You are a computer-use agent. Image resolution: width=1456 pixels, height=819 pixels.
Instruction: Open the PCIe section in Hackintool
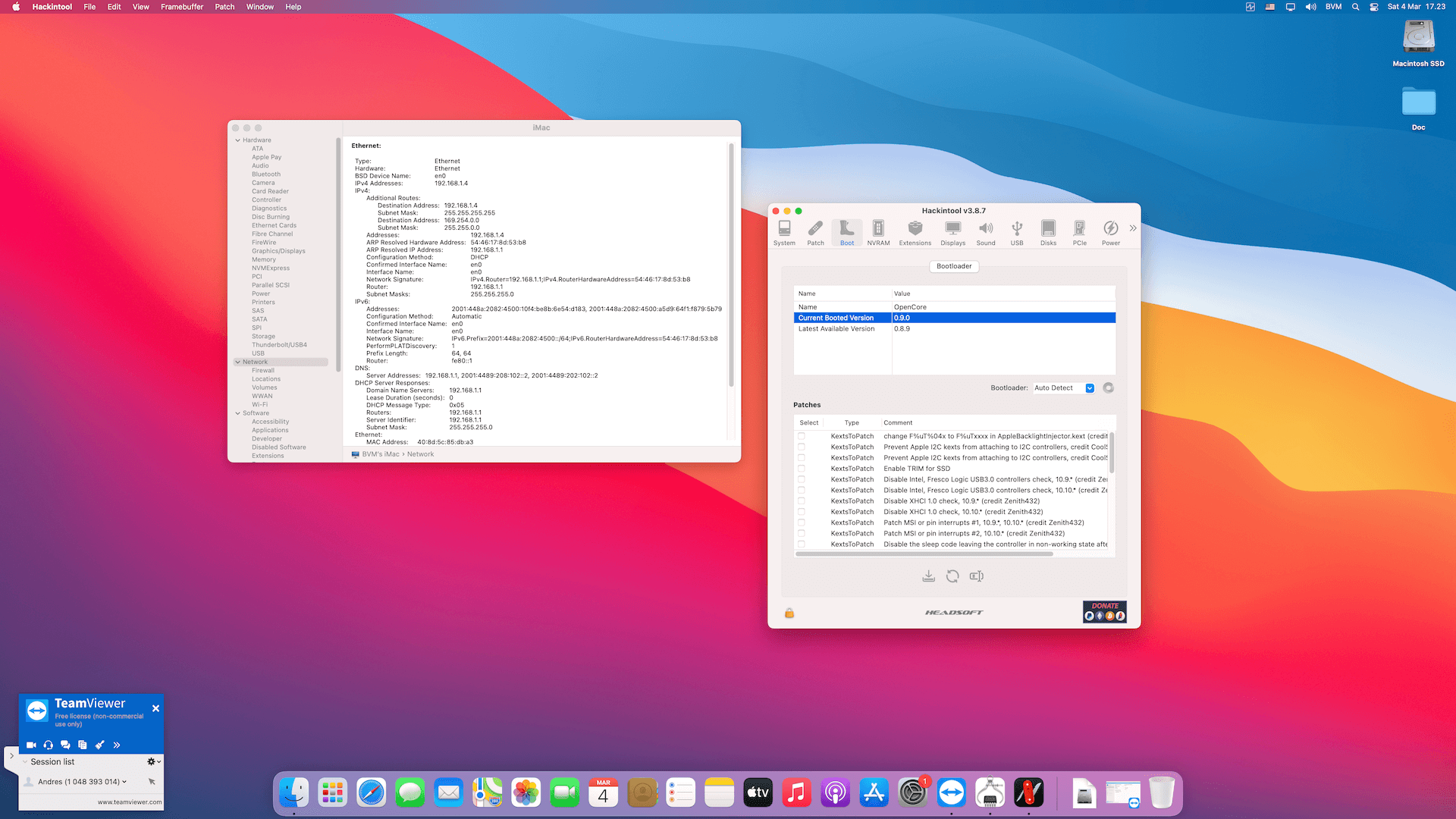(x=1080, y=233)
